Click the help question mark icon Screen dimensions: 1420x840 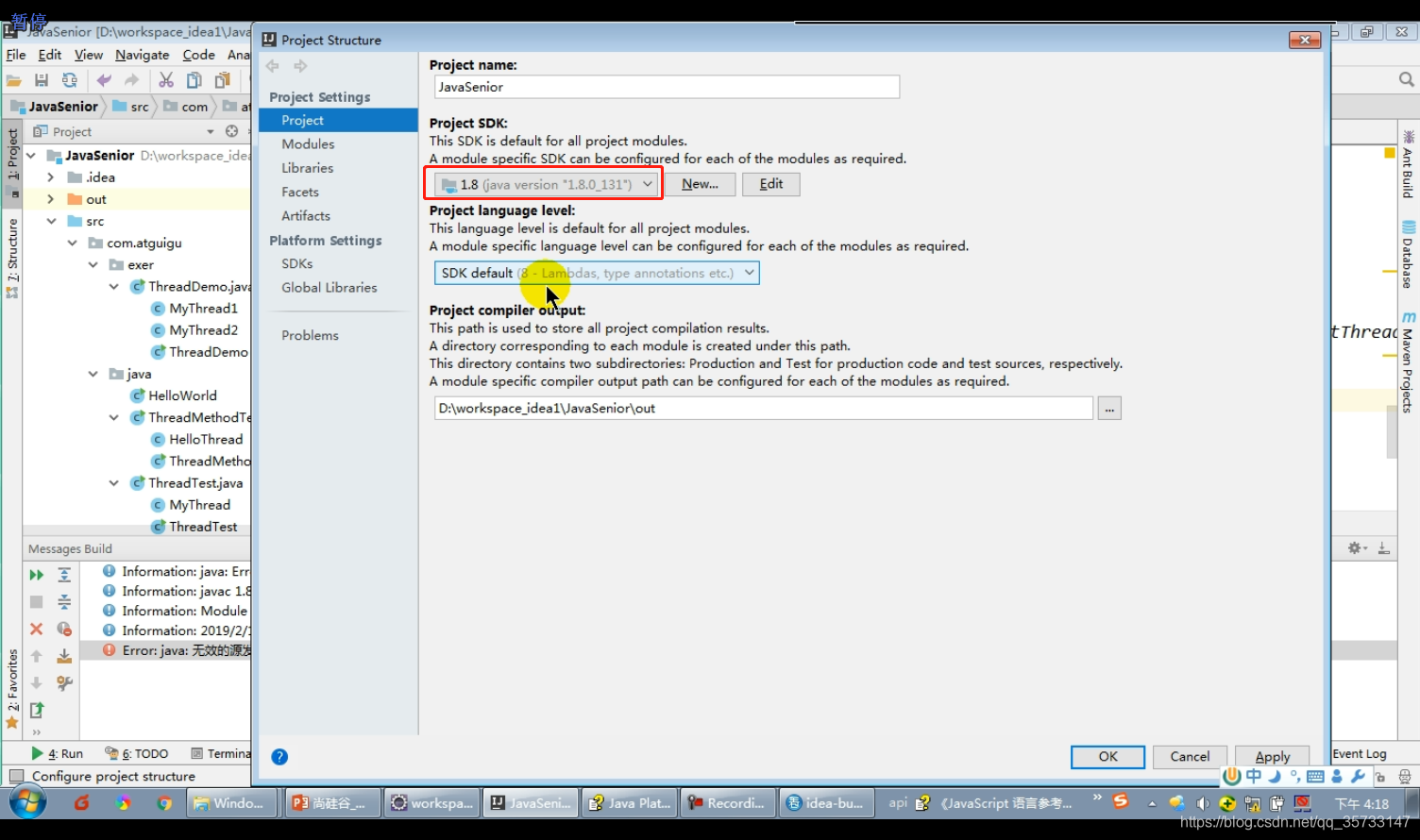point(279,757)
